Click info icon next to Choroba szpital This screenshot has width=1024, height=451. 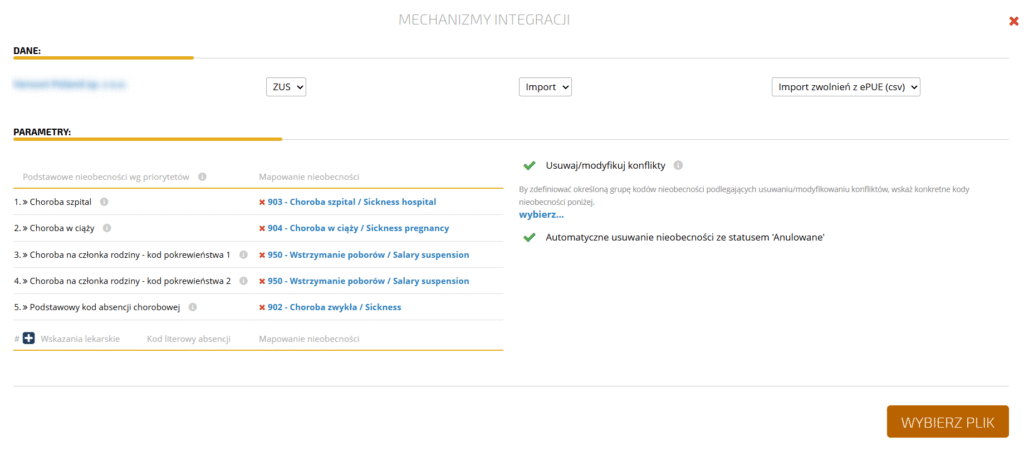pyautogui.click(x=105, y=201)
